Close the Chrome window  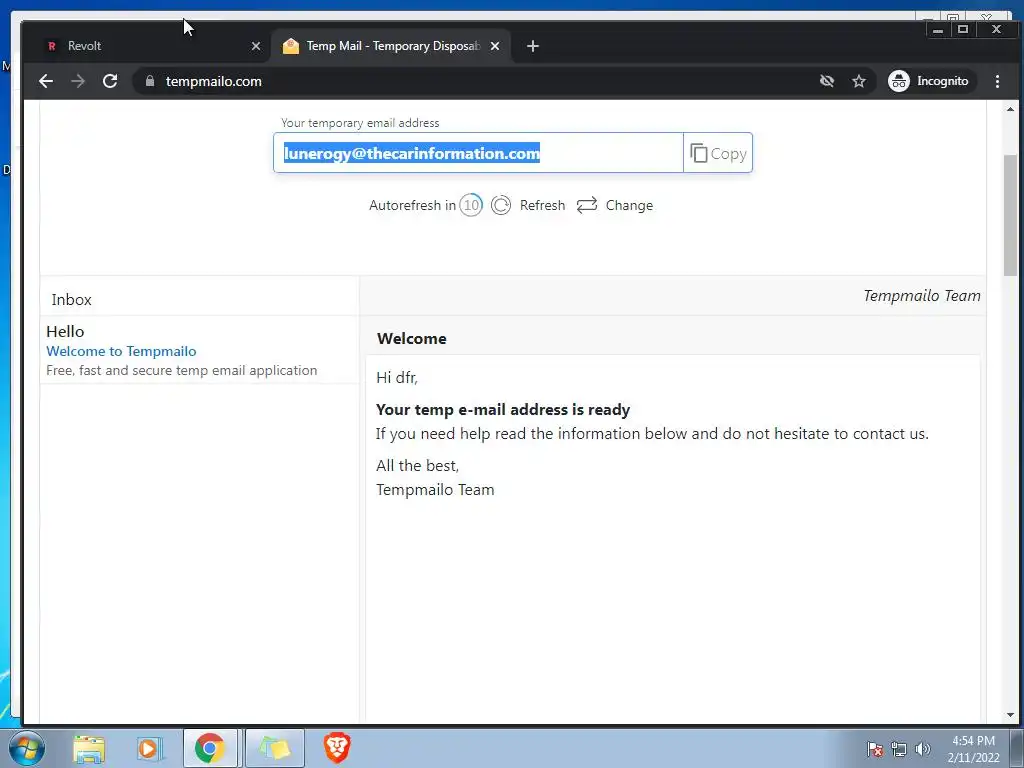(x=997, y=29)
